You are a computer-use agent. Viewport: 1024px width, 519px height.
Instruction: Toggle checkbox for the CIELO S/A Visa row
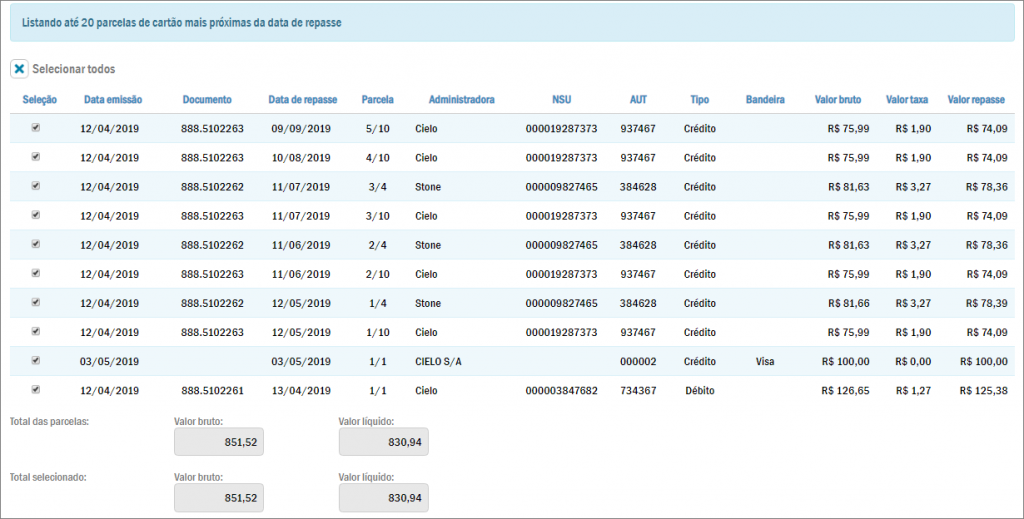(36, 361)
